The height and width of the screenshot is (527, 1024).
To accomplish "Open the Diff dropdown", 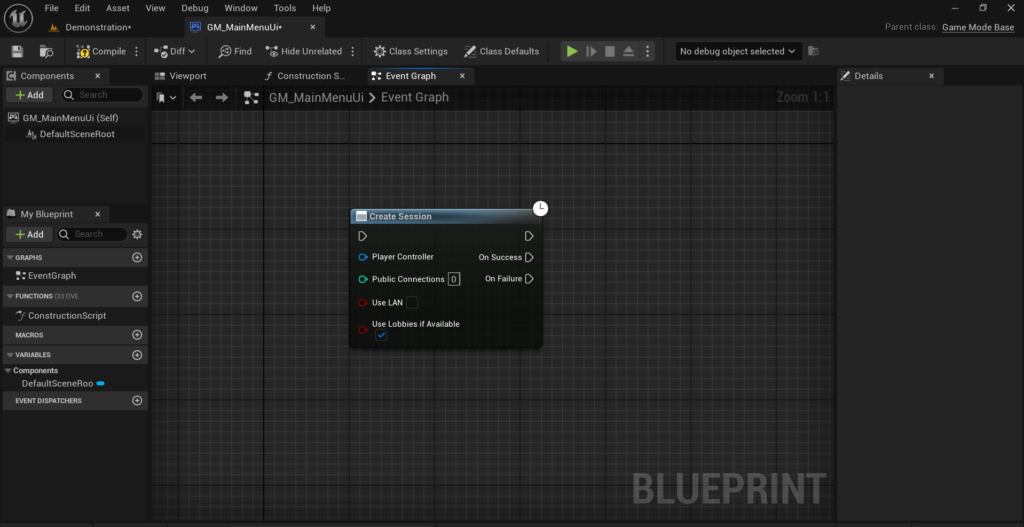I will tap(174, 51).
